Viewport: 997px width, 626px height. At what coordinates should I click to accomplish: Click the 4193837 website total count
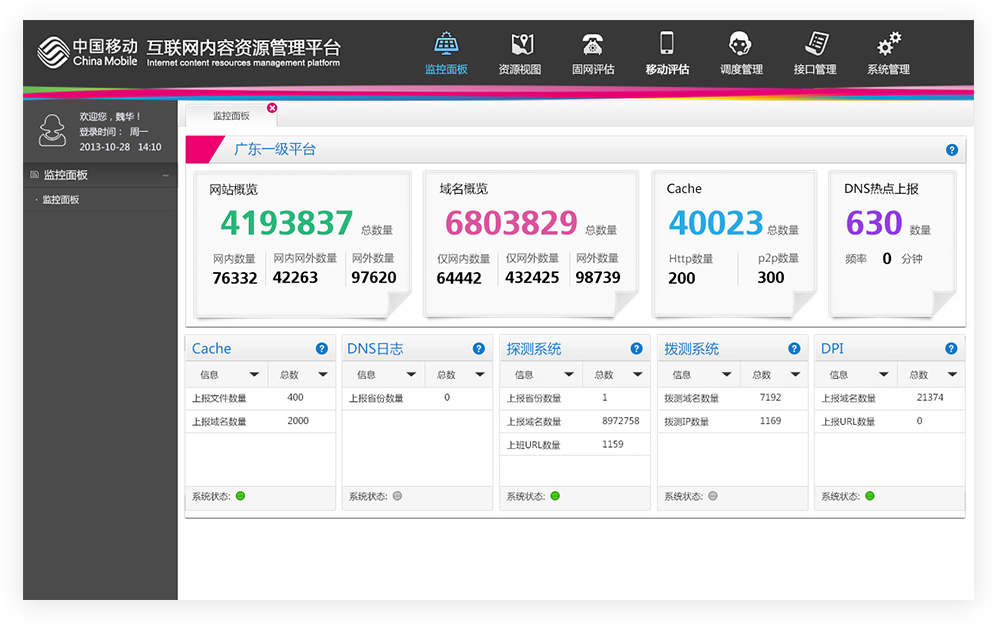click(x=287, y=222)
